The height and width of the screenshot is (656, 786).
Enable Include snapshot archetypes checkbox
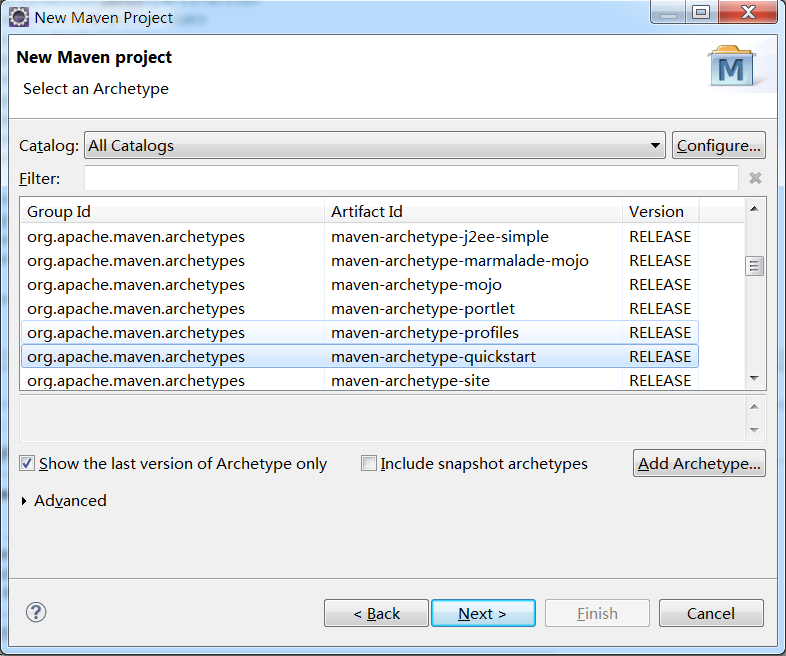(x=369, y=463)
